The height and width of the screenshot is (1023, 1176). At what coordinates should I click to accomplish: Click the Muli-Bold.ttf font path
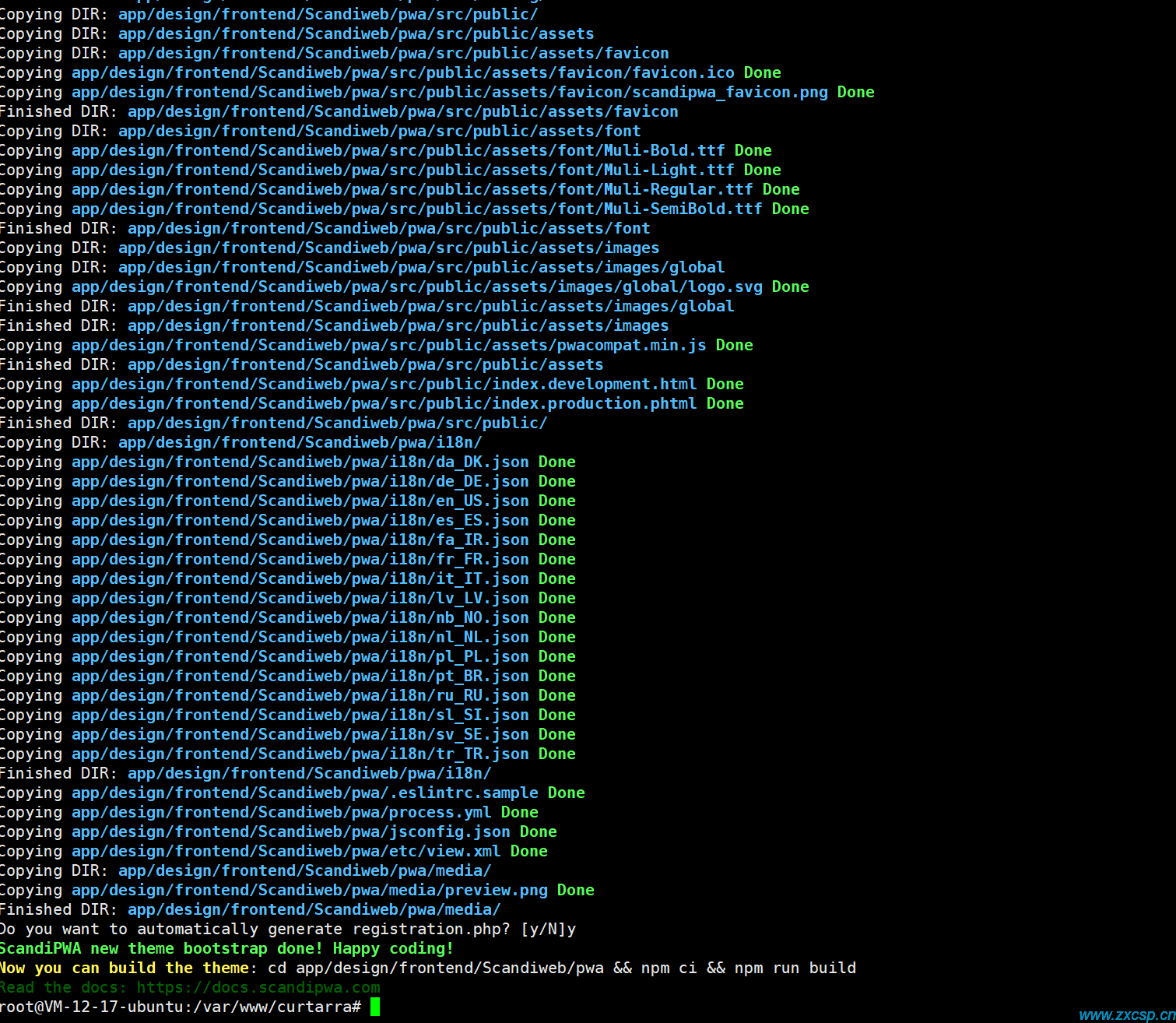[398, 150]
